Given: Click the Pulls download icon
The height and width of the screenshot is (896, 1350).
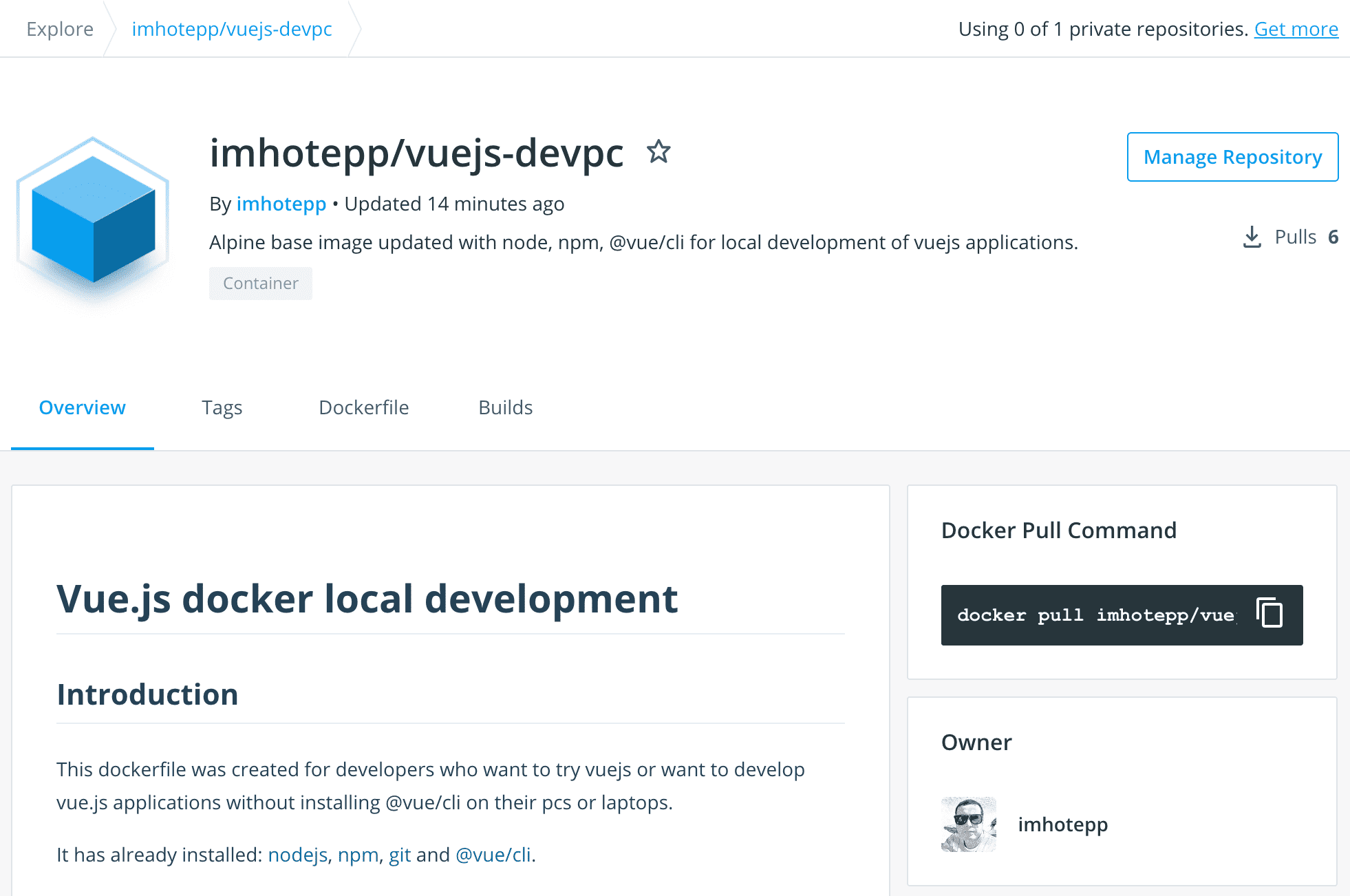Looking at the screenshot, I should tap(1252, 237).
